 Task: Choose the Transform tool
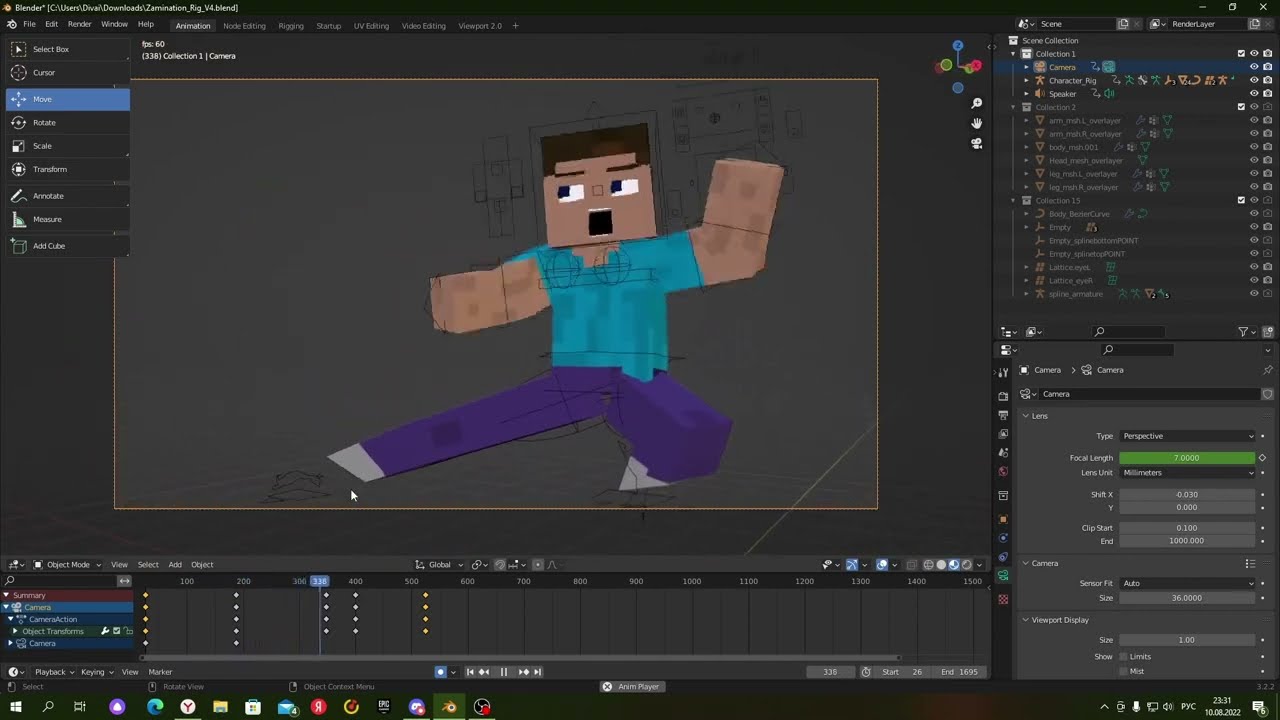coord(67,169)
